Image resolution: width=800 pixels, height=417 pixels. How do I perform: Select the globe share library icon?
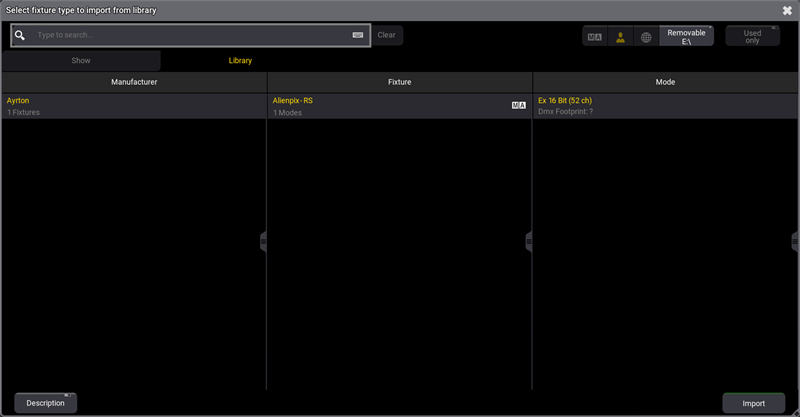click(x=646, y=36)
